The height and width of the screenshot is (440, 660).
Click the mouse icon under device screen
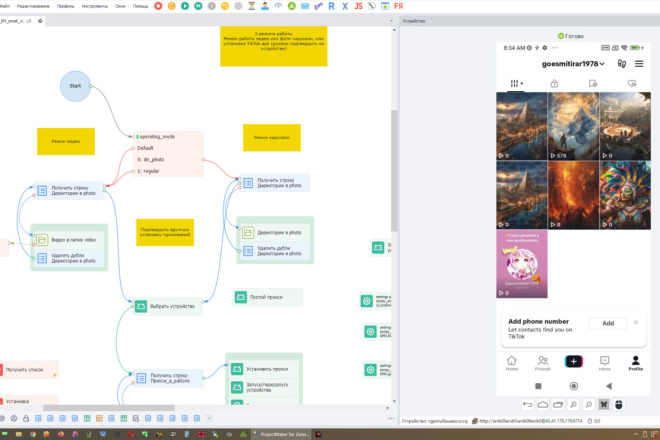click(x=619, y=405)
